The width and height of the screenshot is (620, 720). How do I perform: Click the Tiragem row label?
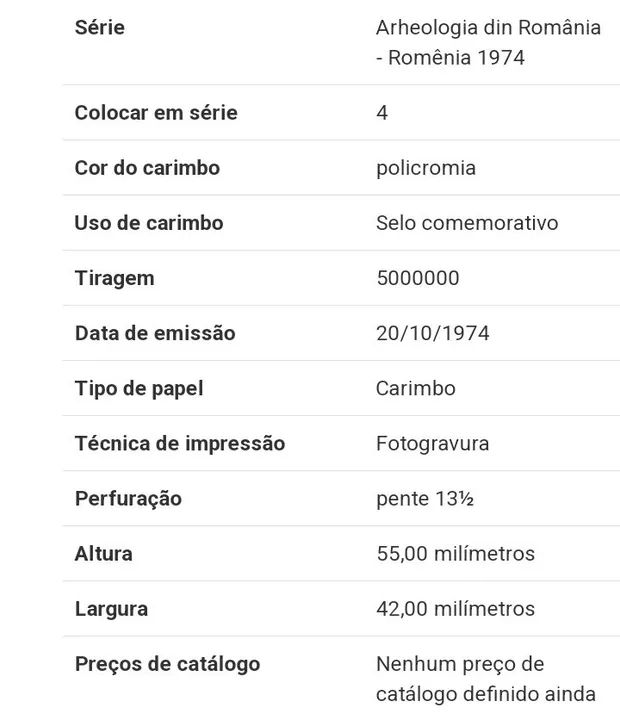[x=114, y=278]
